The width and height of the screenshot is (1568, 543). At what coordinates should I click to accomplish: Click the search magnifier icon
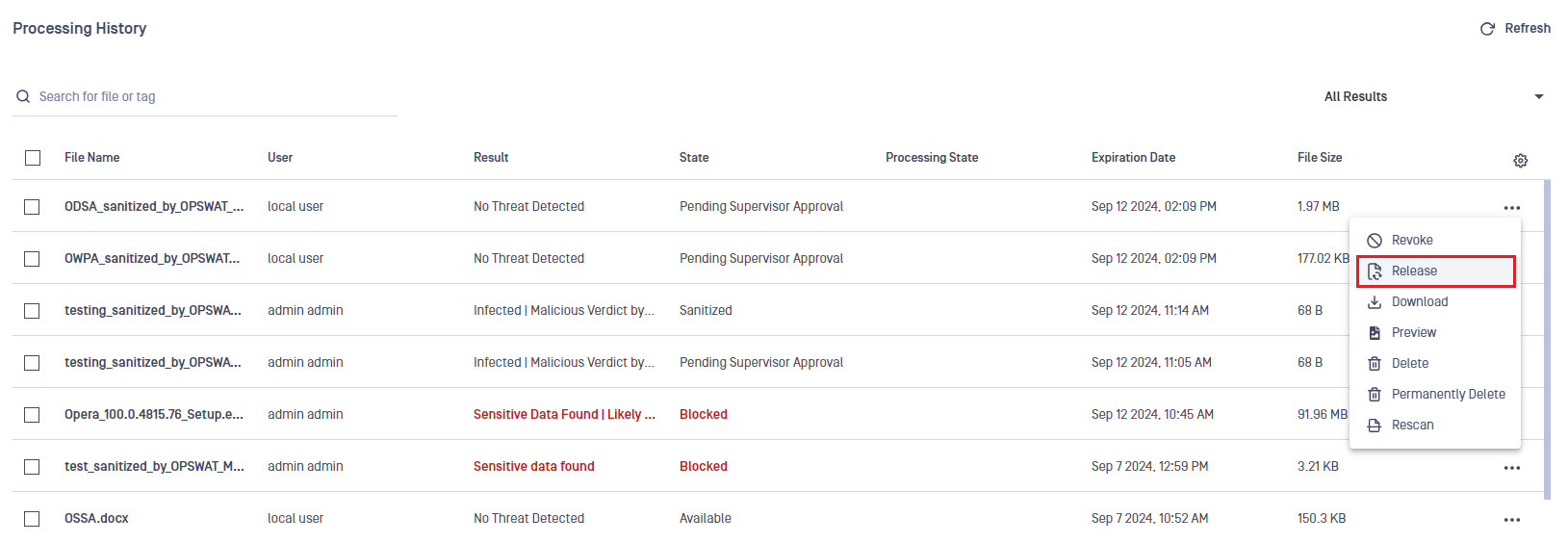[23, 96]
